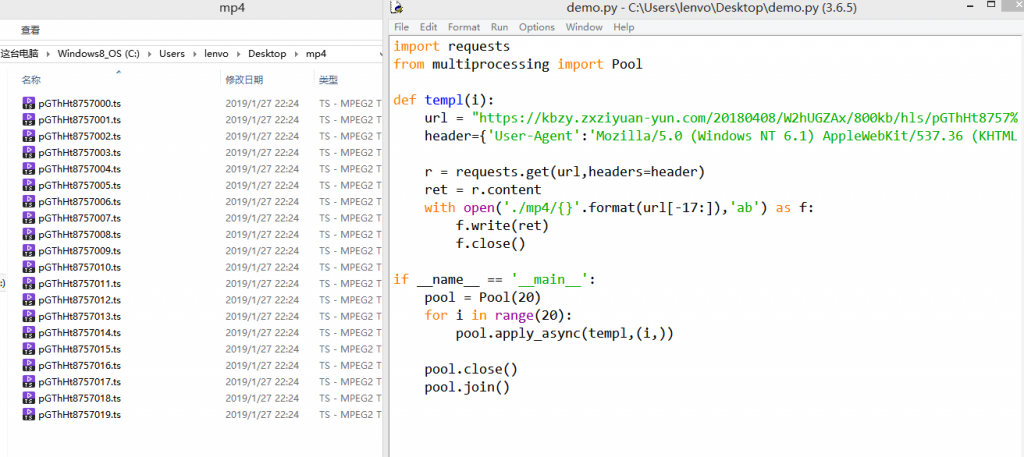Place cursor on 'import requests' line
Image resolution: width=1024 pixels, height=457 pixels.
pyautogui.click(x=451, y=46)
